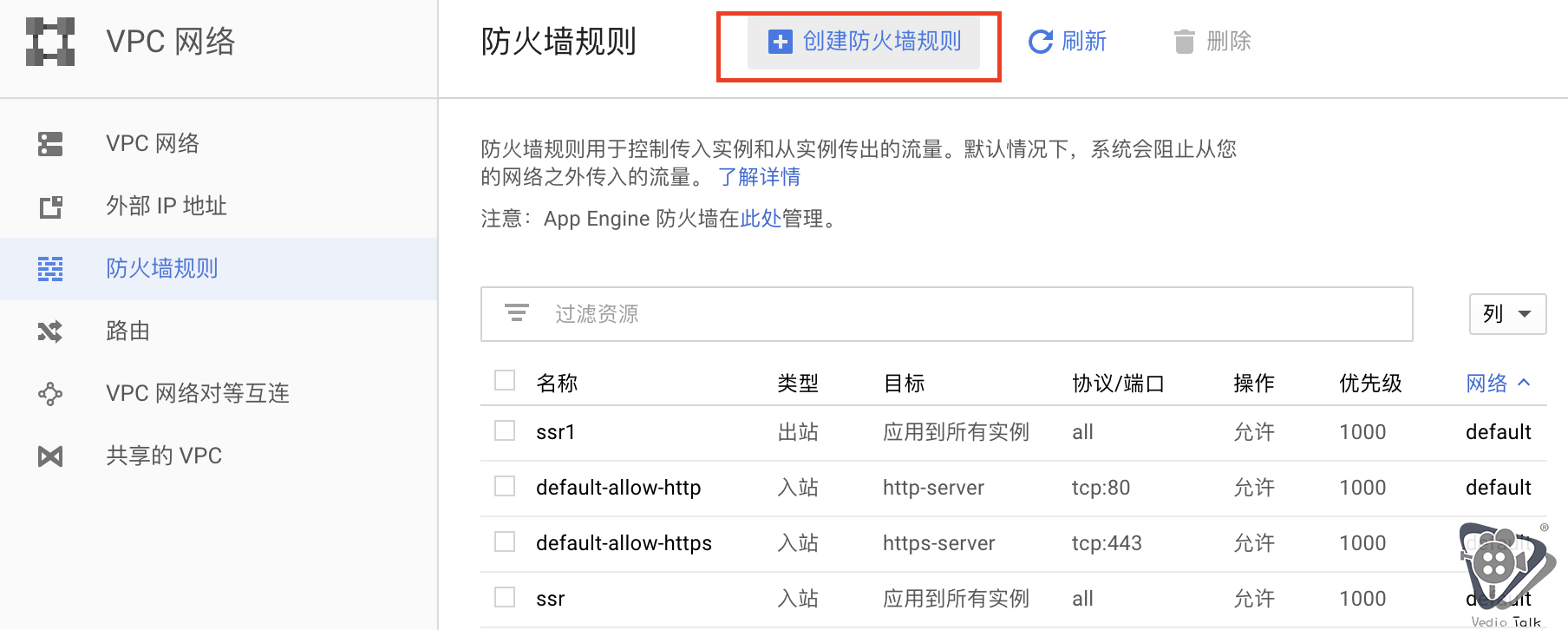Open the 列 columns dropdown
This screenshot has width=1568, height=630.
(1507, 314)
